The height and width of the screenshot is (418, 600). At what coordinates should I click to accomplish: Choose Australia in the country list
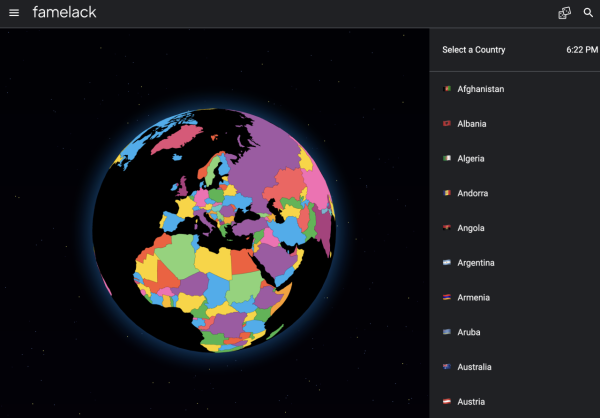(x=474, y=367)
